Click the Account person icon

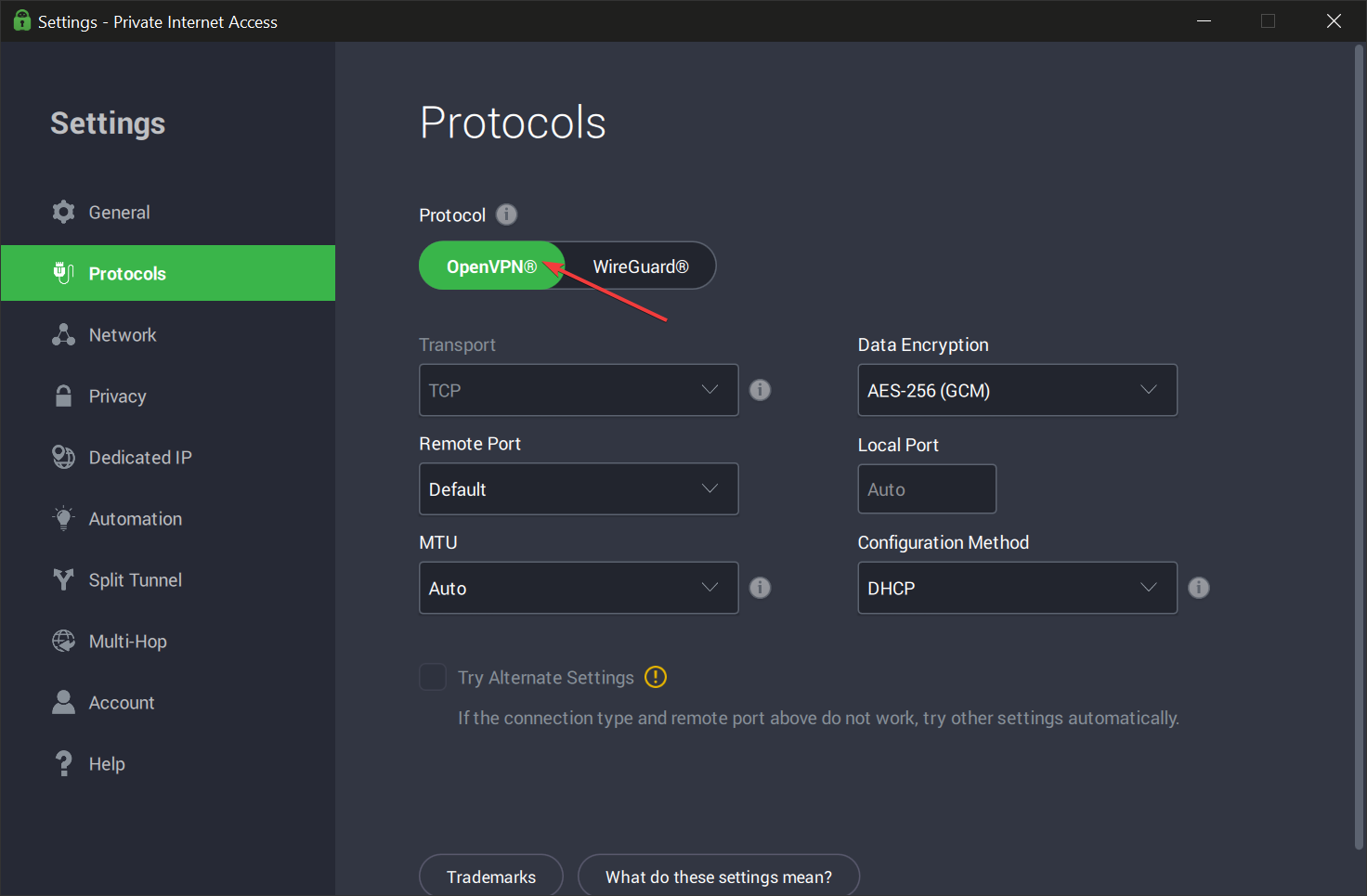pyautogui.click(x=63, y=702)
